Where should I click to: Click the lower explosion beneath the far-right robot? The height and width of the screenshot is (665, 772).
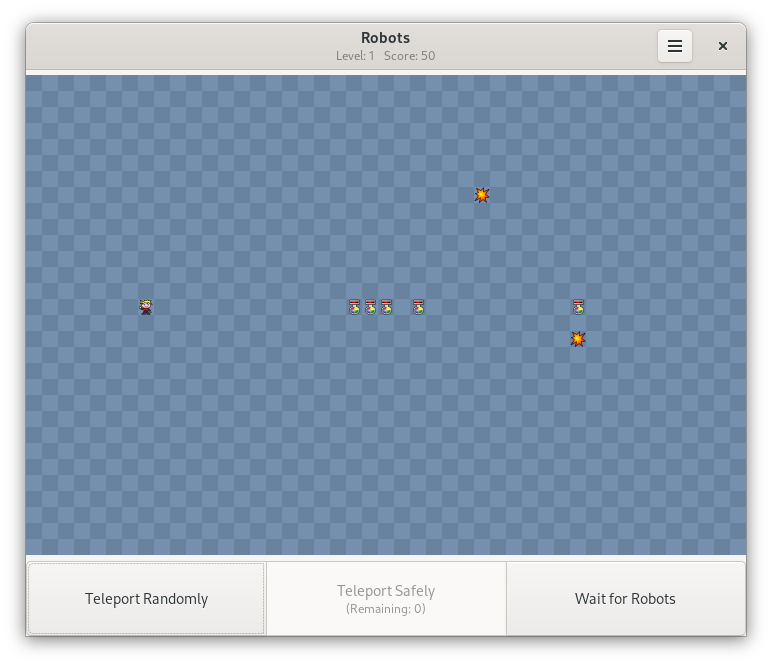578,339
